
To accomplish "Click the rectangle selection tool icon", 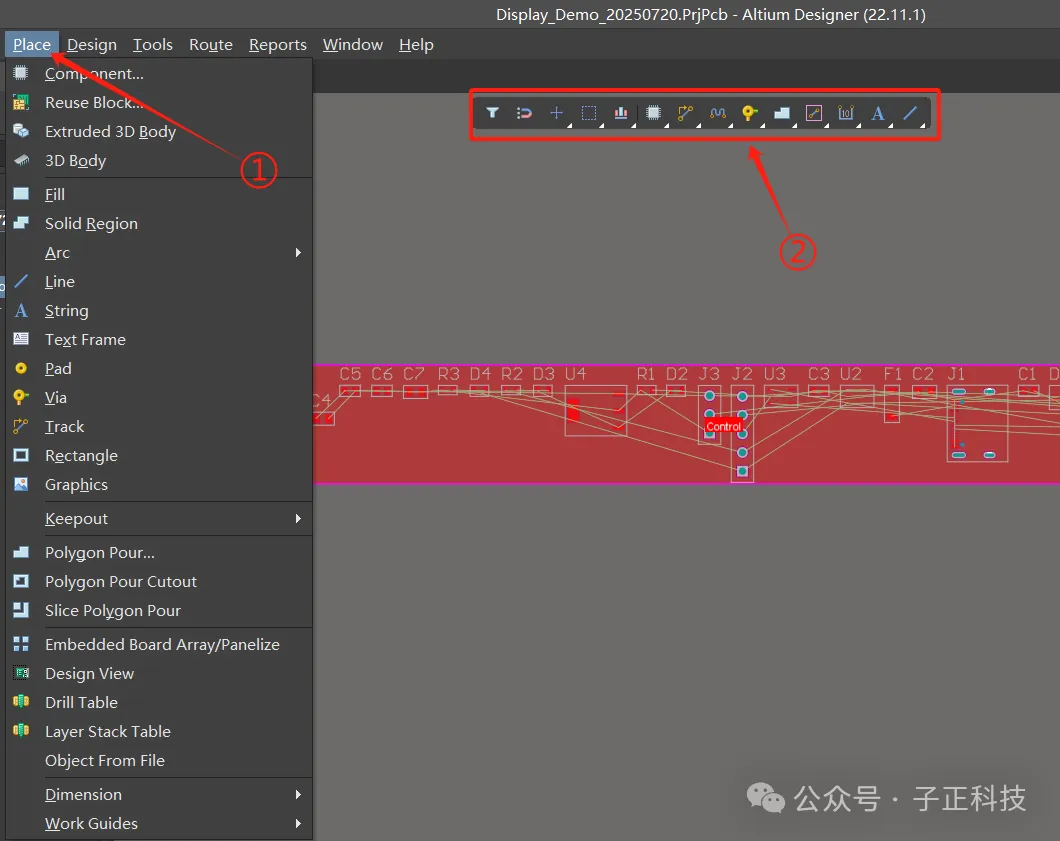I will click(x=589, y=113).
